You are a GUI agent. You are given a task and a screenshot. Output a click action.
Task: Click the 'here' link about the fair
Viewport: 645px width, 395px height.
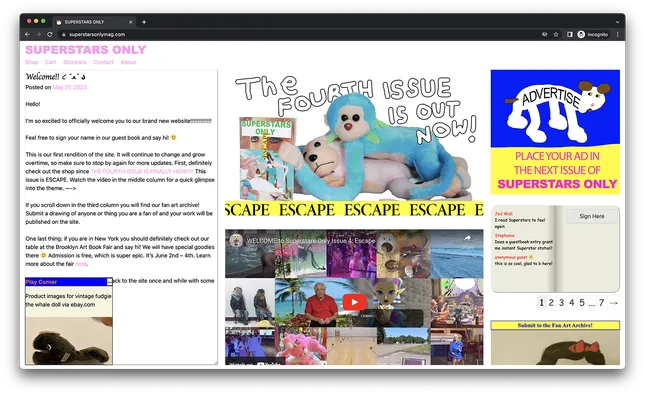pyautogui.click(x=81, y=264)
